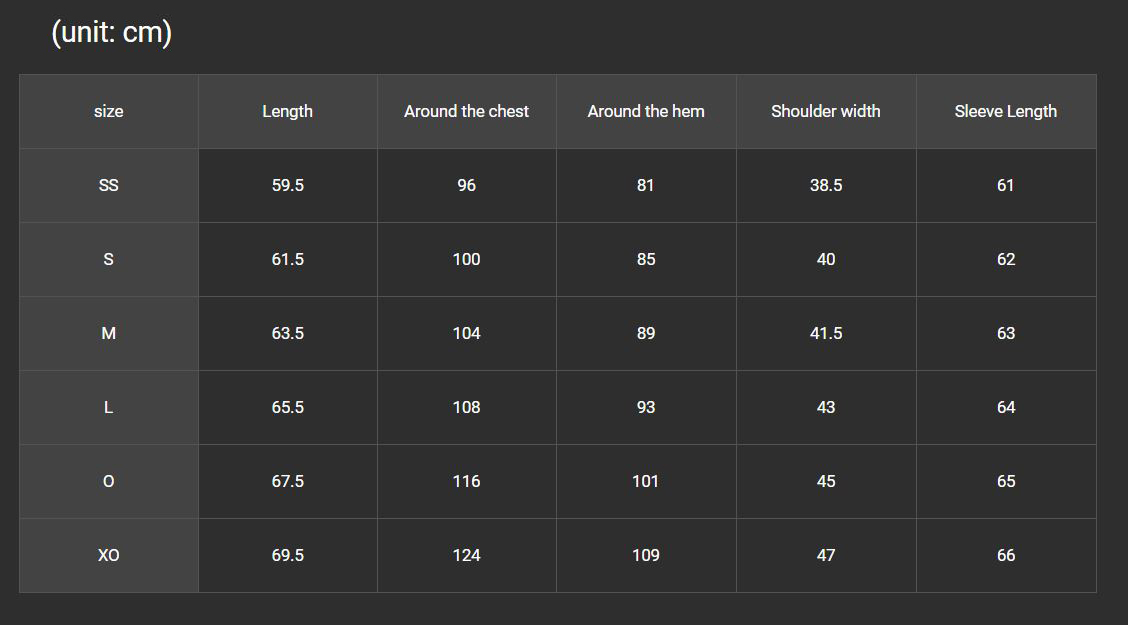The width and height of the screenshot is (1128, 625).
Task: Click the O size row label
Action: coord(109,482)
